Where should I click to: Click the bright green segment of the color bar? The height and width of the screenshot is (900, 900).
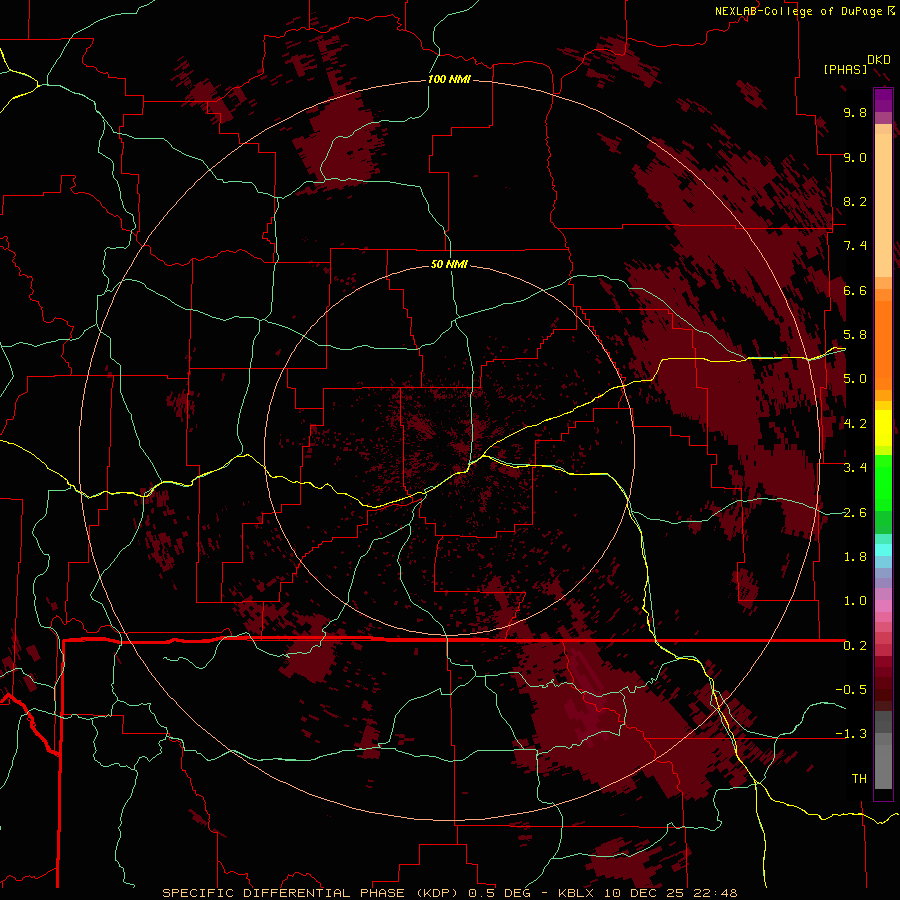point(883,482)
